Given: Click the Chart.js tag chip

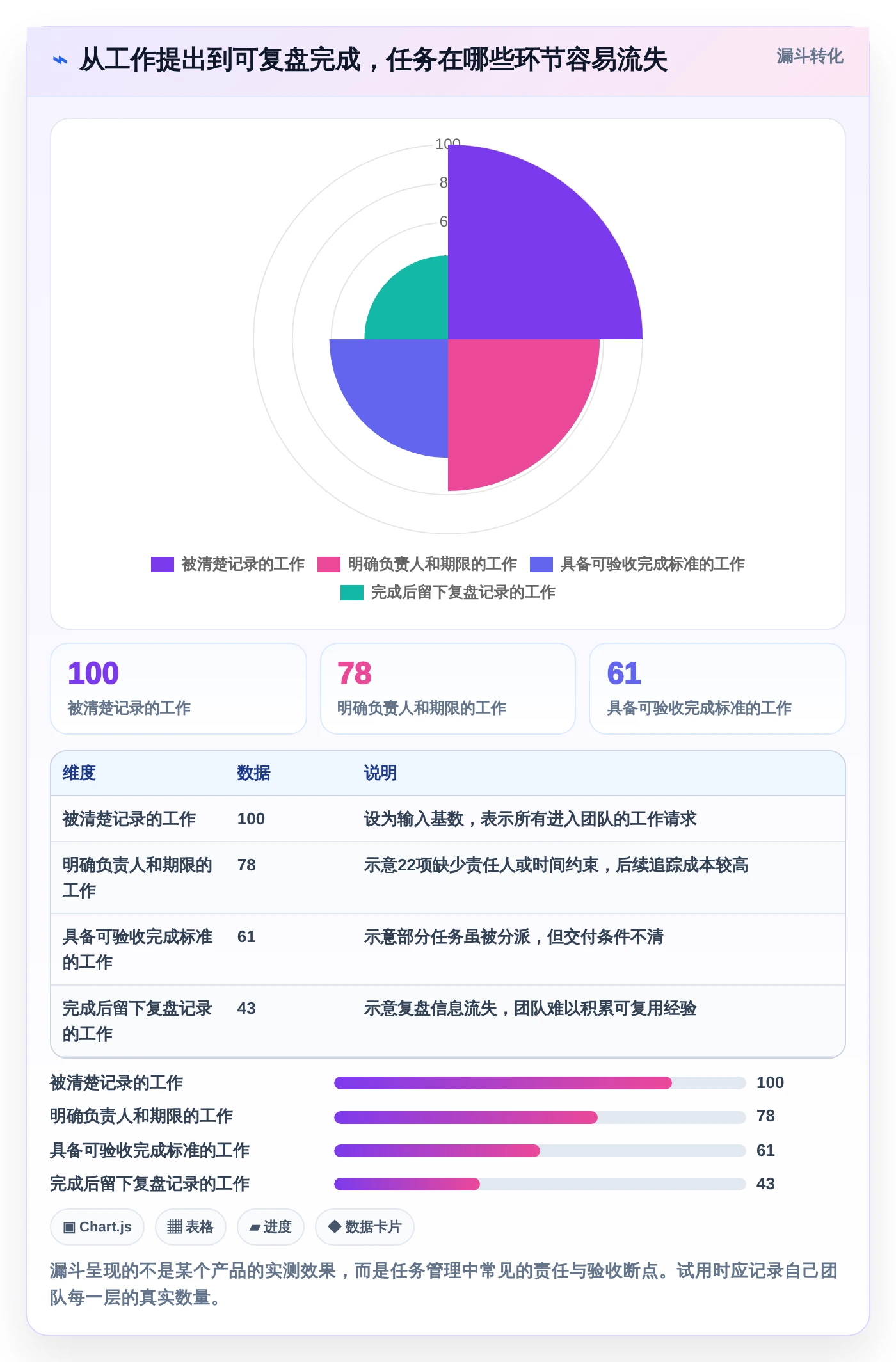Looking at the screenshot, I should pyautogui.click(x=97, y=1227).
